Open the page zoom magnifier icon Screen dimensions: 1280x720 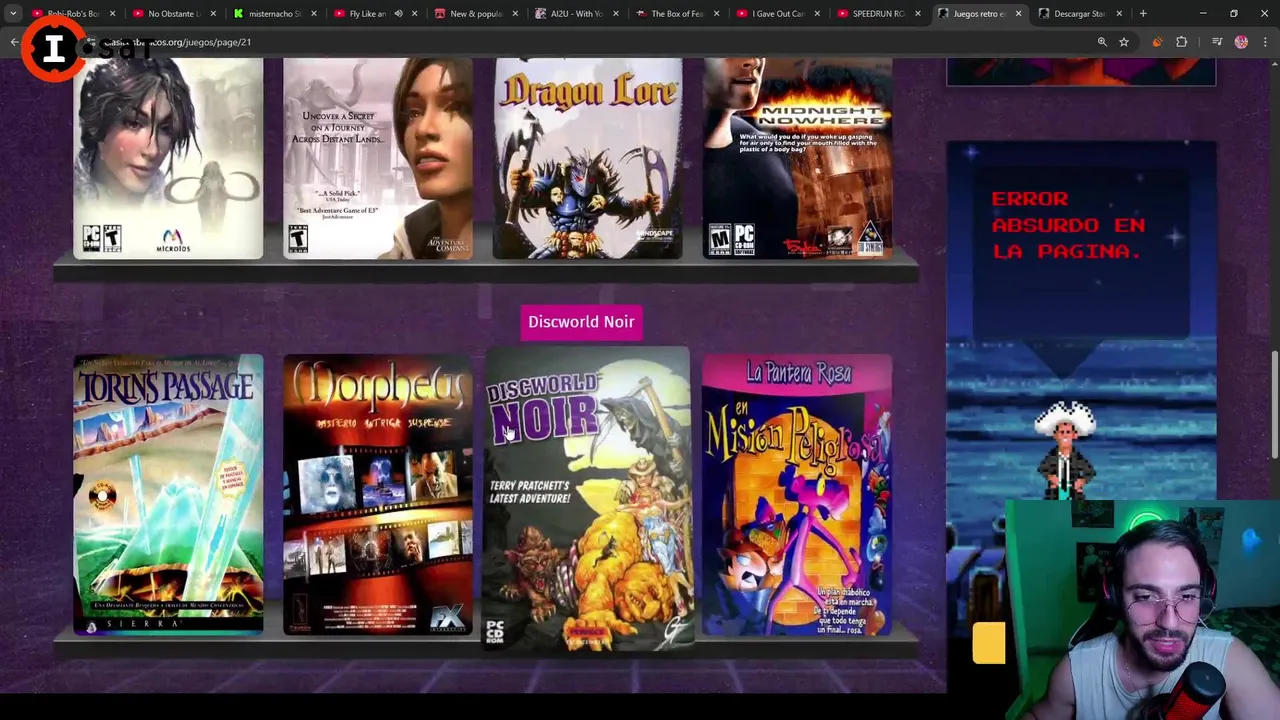[x=1102, y=42]
